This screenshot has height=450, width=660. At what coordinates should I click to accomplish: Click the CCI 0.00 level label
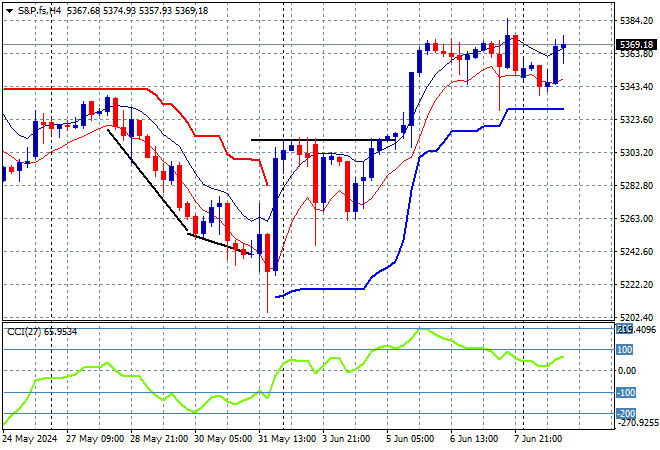pos(626,371)
